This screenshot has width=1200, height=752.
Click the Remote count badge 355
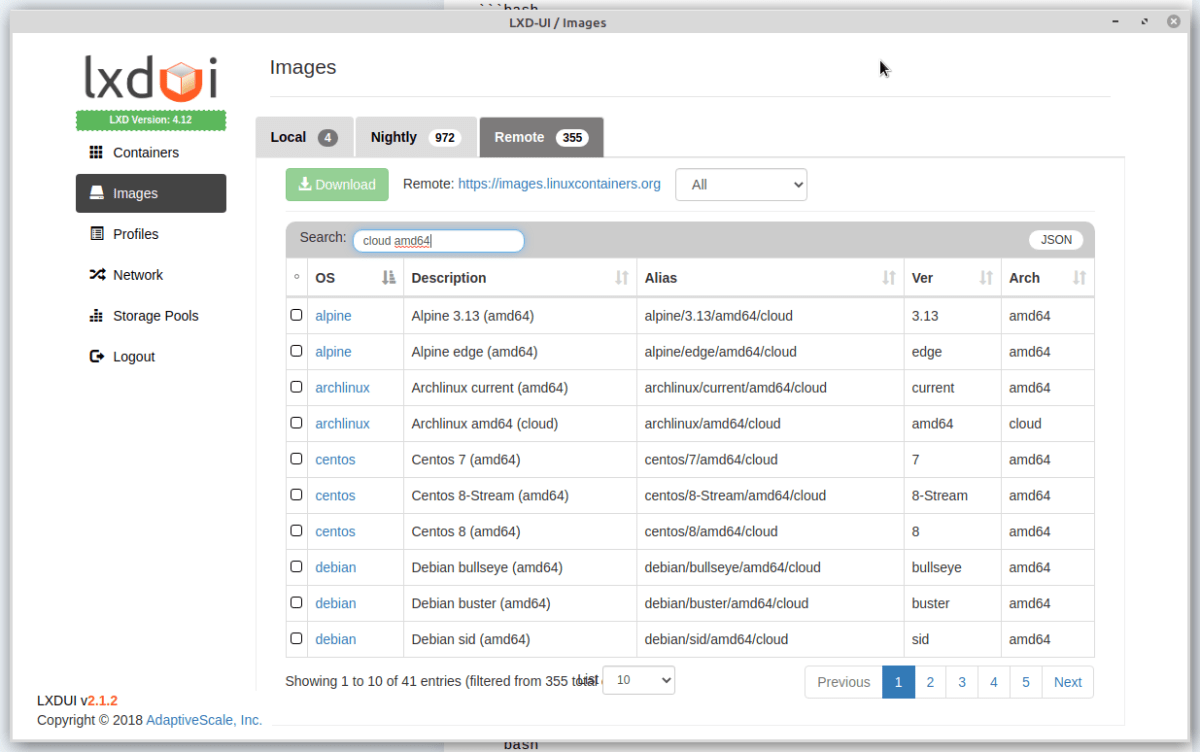point(572,138)
